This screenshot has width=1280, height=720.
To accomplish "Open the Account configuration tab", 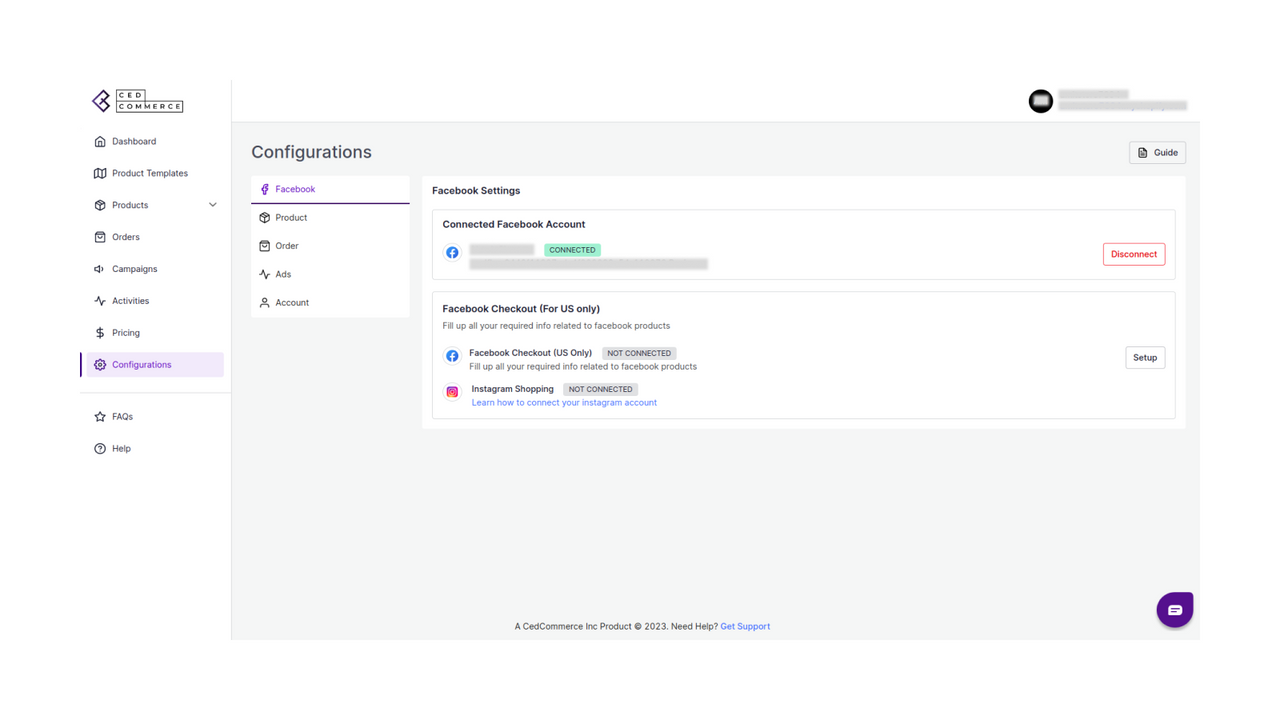I will (330, 303).
